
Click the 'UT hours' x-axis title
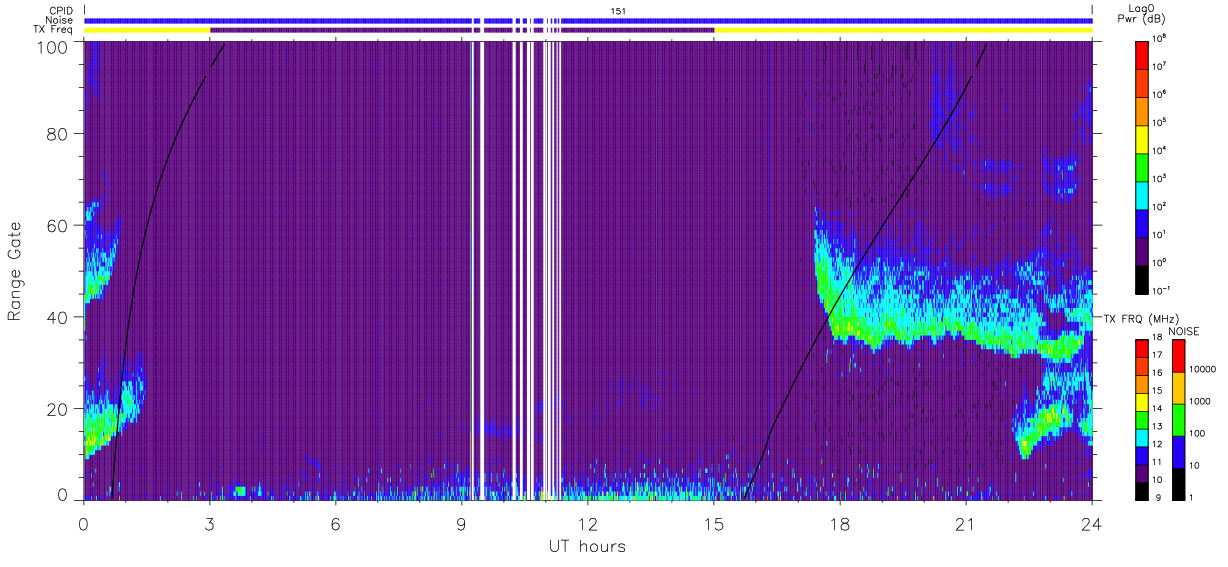587,546
